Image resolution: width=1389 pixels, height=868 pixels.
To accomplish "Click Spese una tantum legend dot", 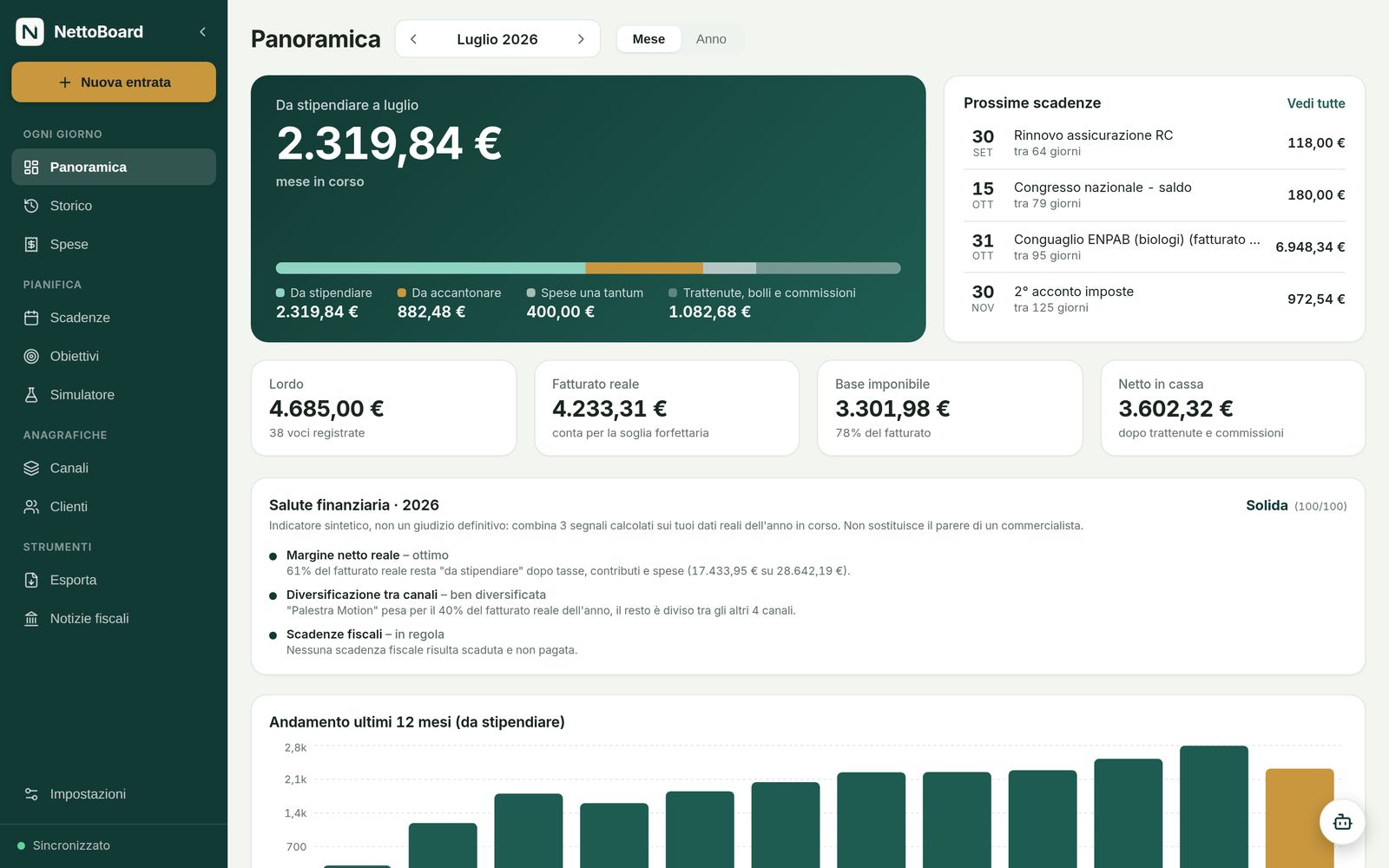I will [x=530, y=293].
